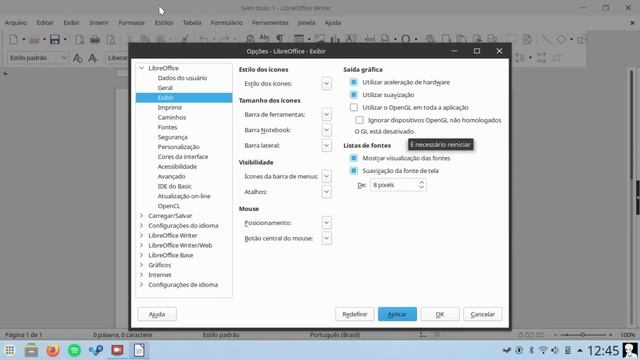
Task: Open the mouse Posicionamento dropdown
Action: point(326,223)
